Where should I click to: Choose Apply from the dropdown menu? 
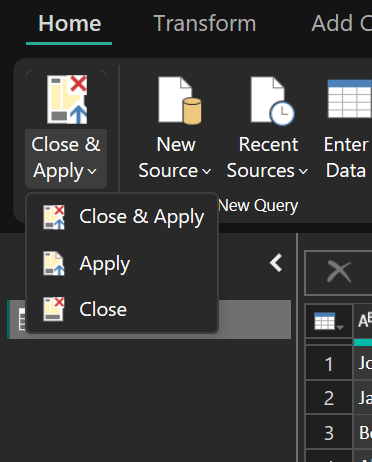tap(122, 263)
